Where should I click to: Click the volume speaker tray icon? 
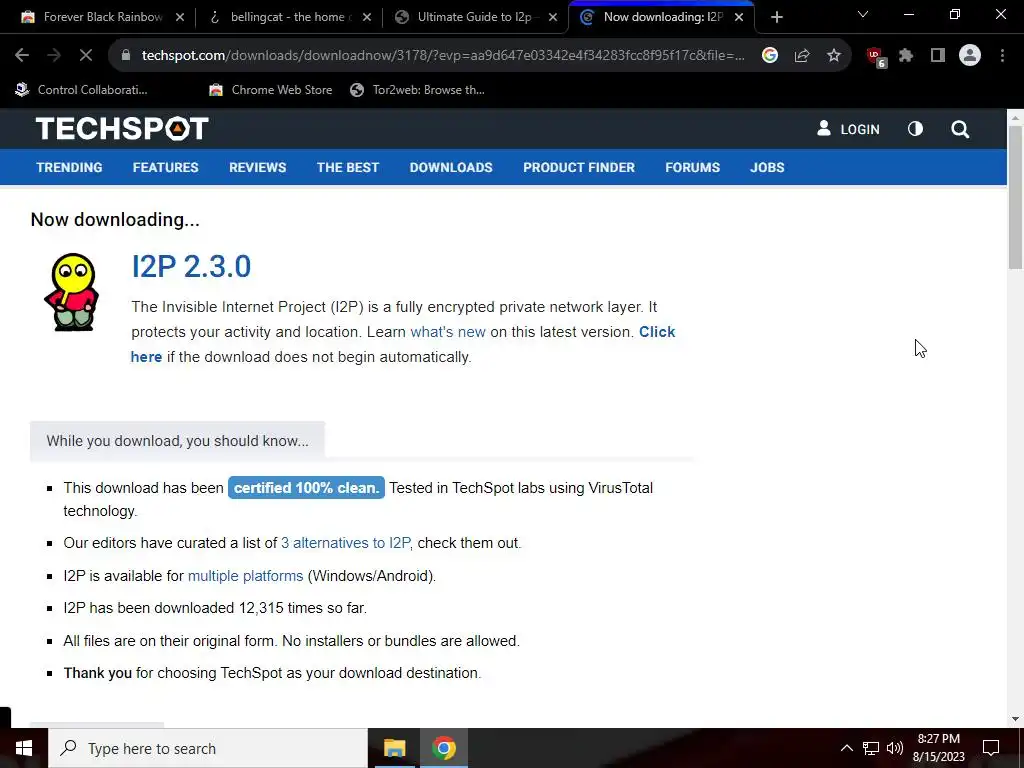[x=895, y=748]
